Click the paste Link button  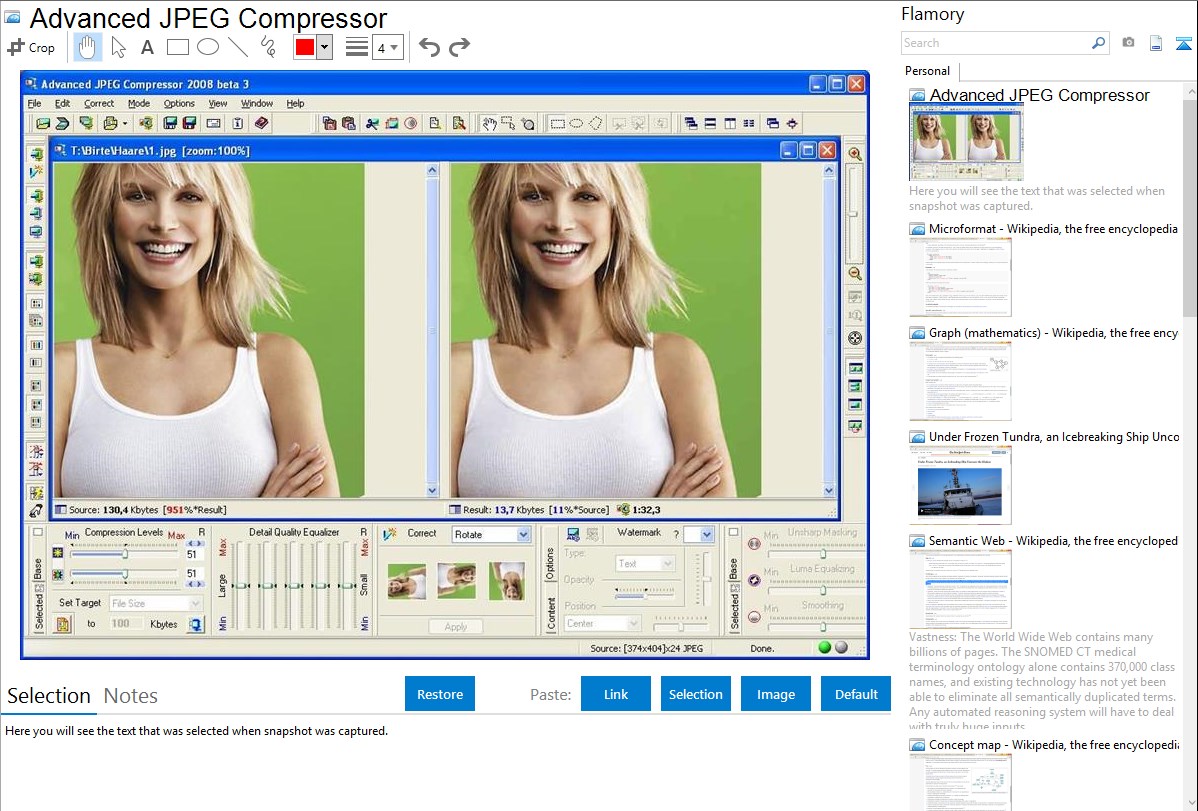[x=616, y=694]
